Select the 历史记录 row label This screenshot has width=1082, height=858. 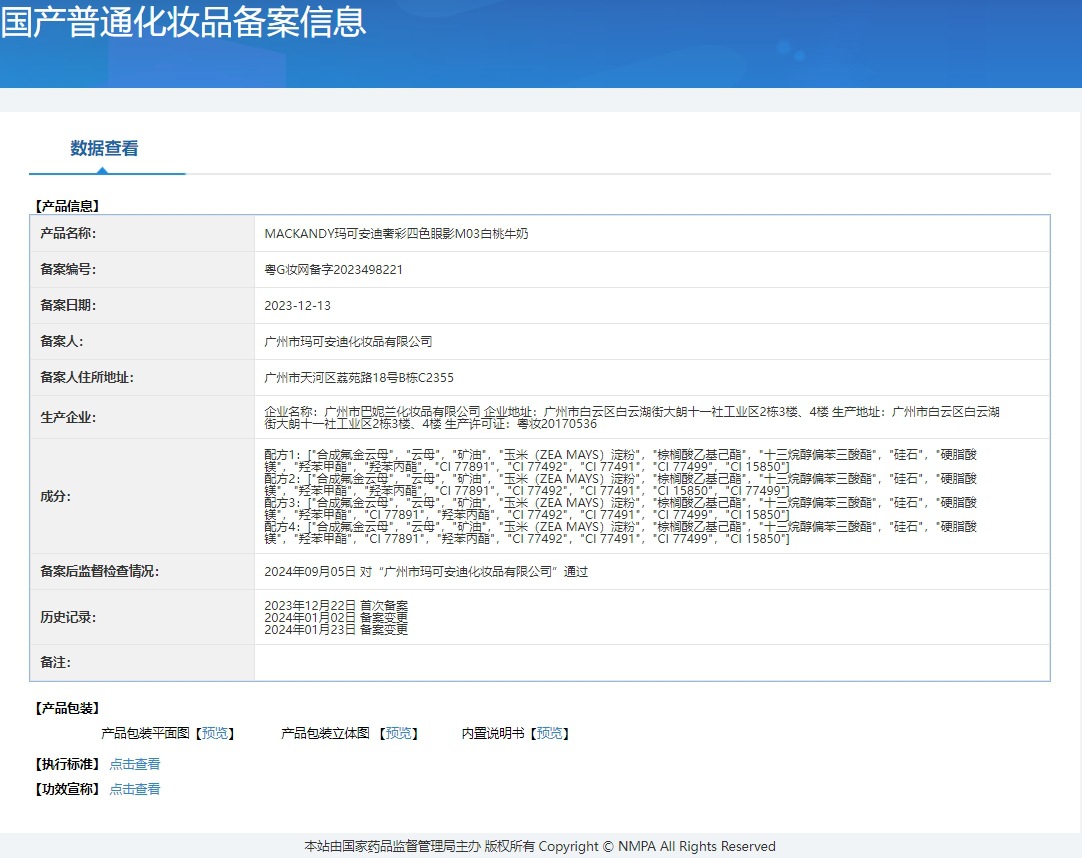point(68,617)
